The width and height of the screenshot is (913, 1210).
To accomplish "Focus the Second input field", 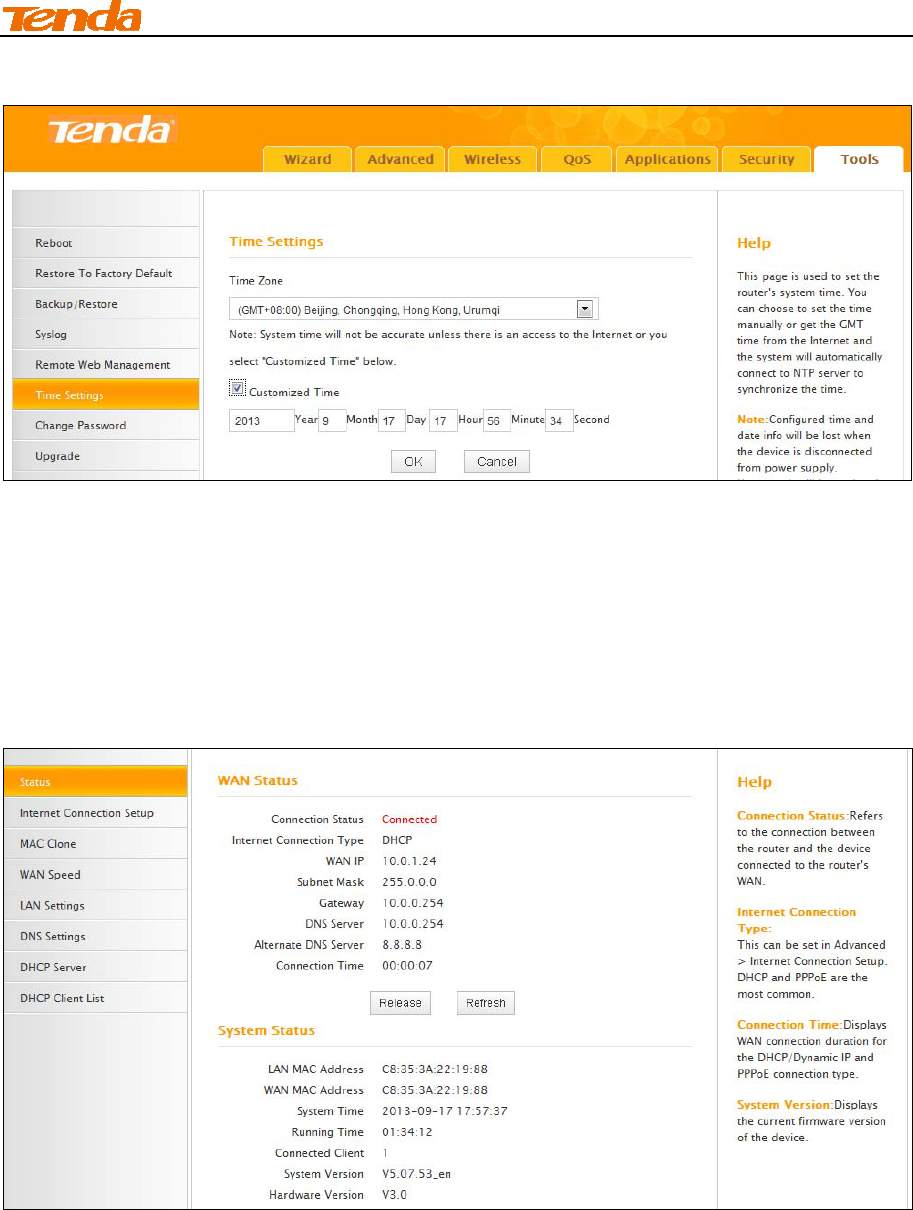I will (x=559, y=420).
